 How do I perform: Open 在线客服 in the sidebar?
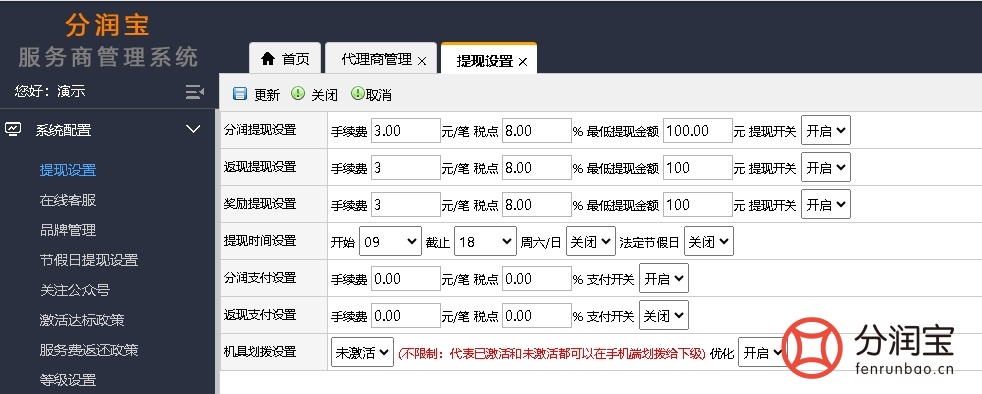click(x=68, y=200)
